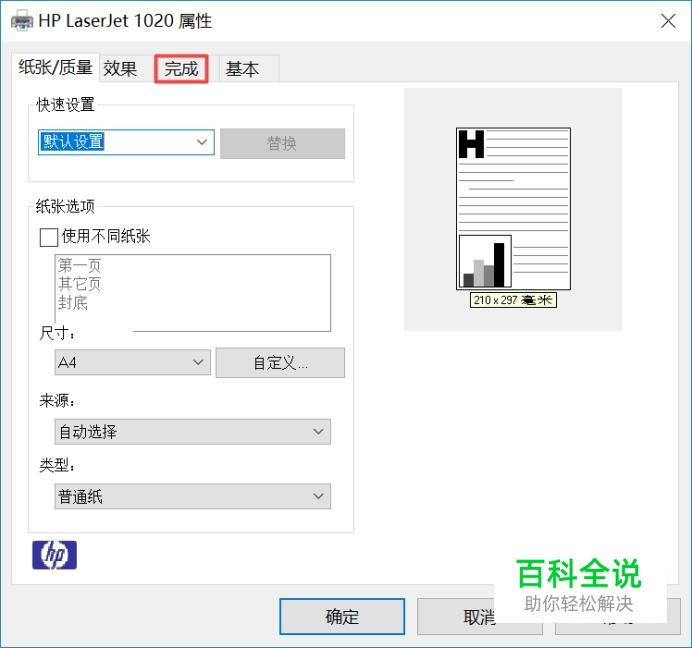692x648 pixels.
Task: Select 其它页 in the paper list
Action: pos(79,284)
